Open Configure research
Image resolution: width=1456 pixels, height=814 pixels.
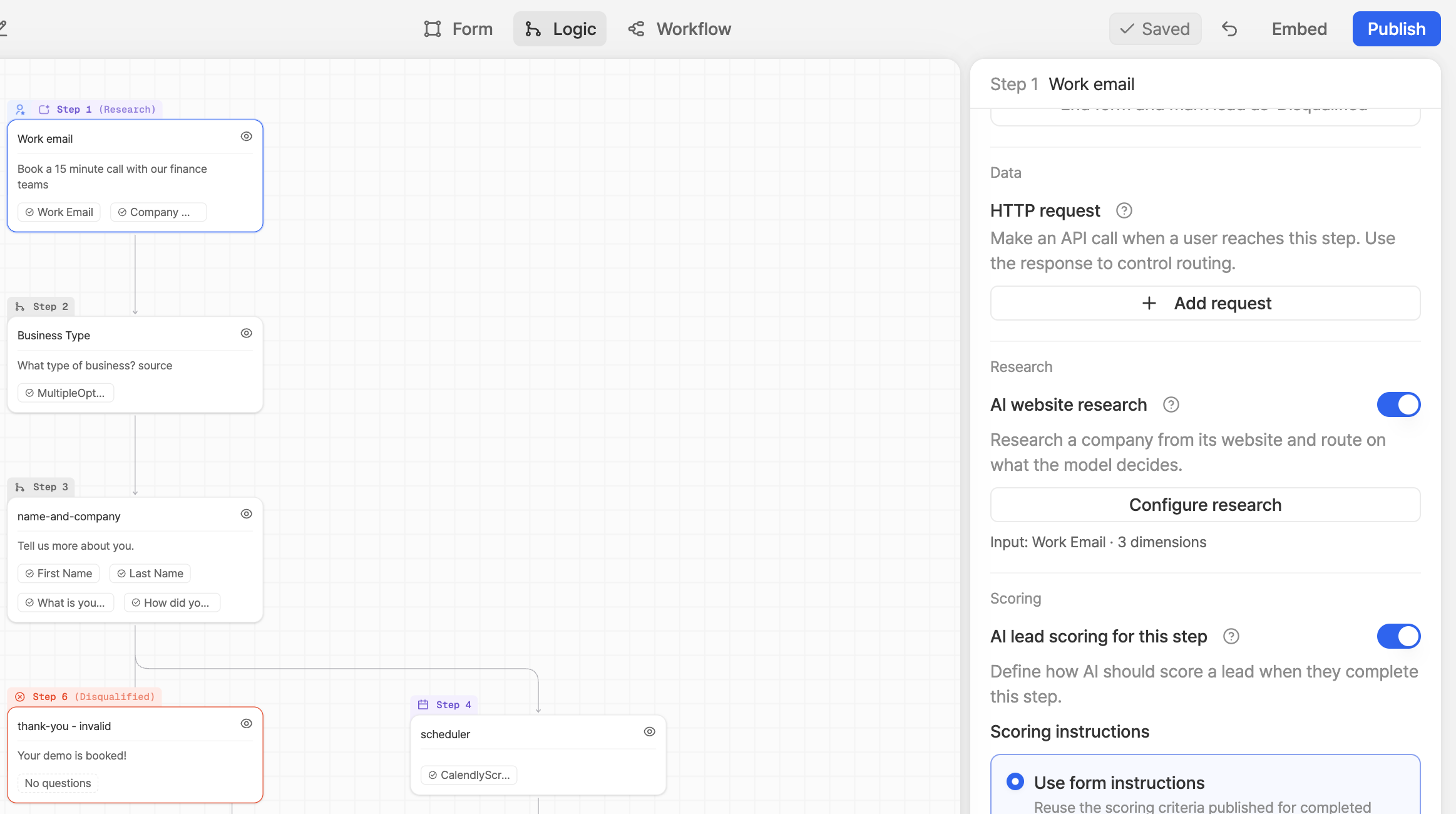(x=1205, y=505)
